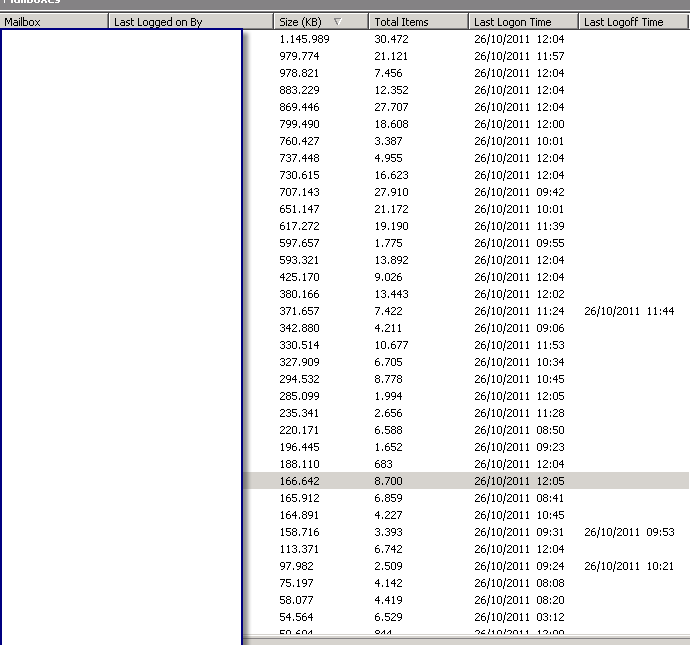Click logon time 26/10/2011 12:02
This screenshot has width=690, height=645.
pos(519,294)
